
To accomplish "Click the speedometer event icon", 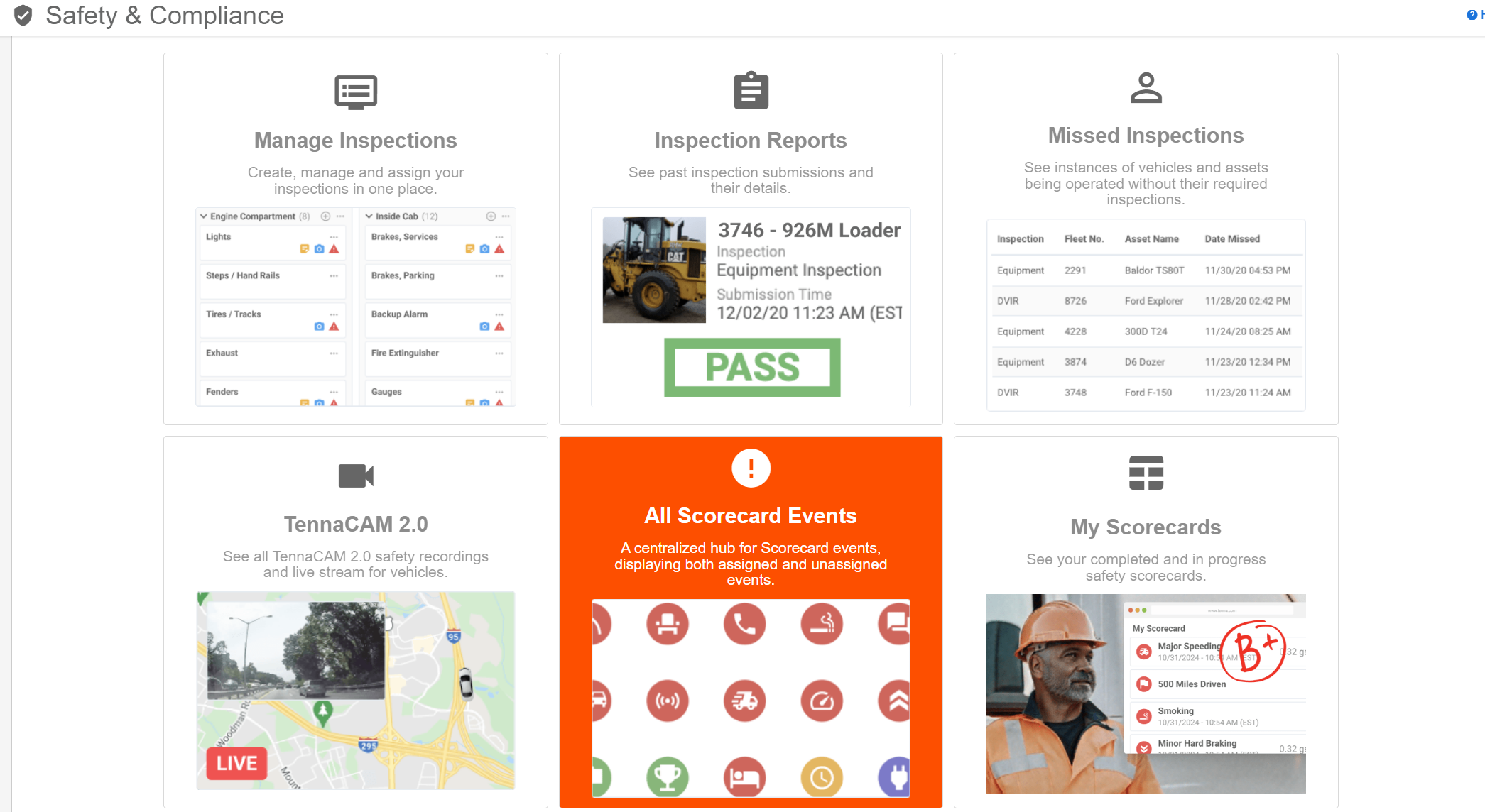I will coord(822,701).
